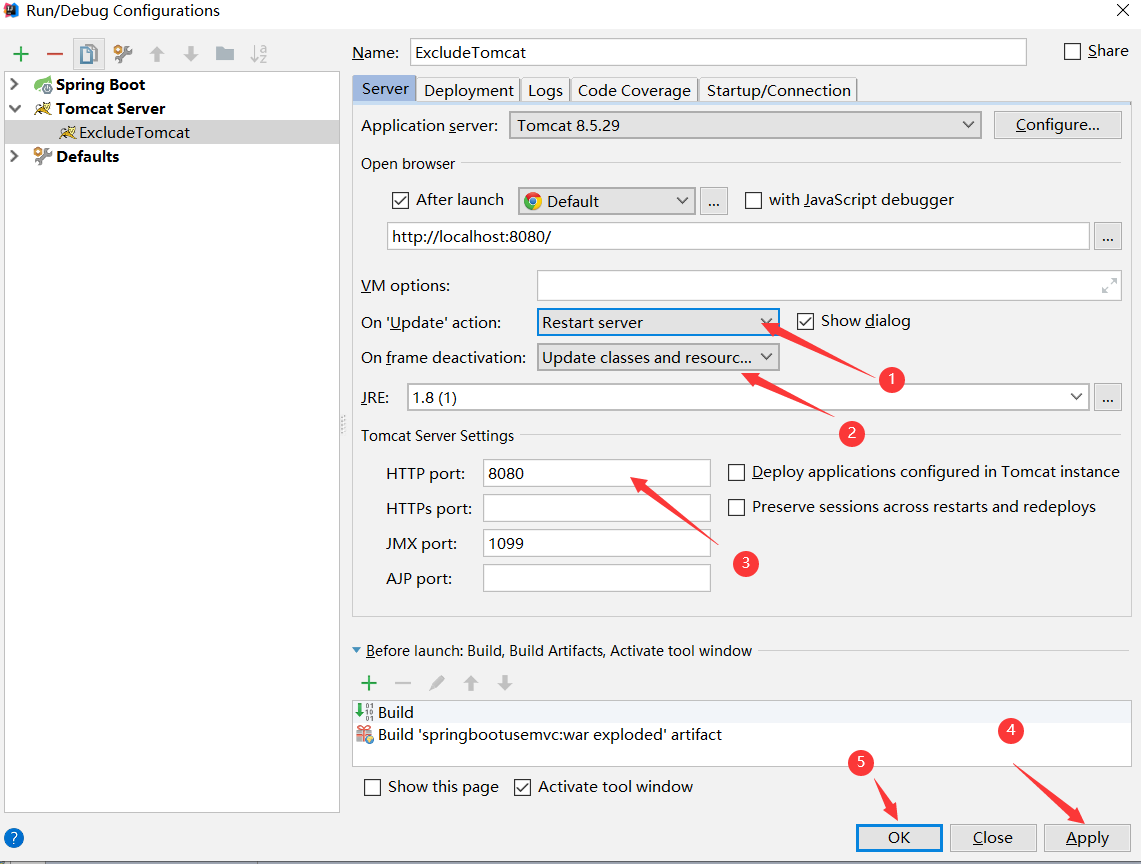Open help with the question mark icon
Viewport: 1141px width, 864px height.
tap(14, 838)
